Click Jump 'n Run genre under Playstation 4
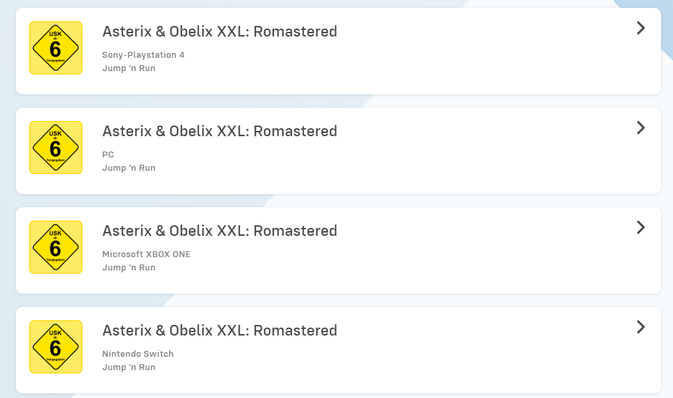The width and height of the screenshot is (673, 398). coord(129,68)
